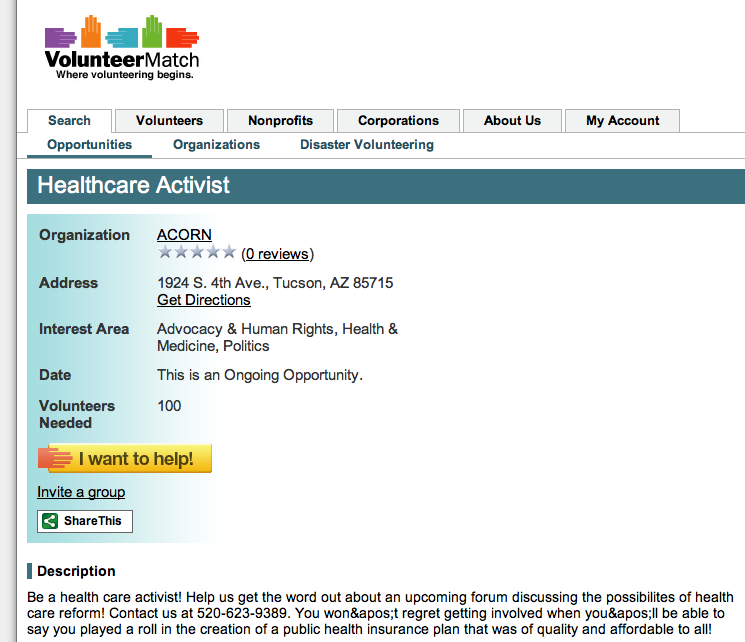Viewport: 745px width, 642px height.
Task: Open the My Account tab
Action: click(x=622, y=121)
